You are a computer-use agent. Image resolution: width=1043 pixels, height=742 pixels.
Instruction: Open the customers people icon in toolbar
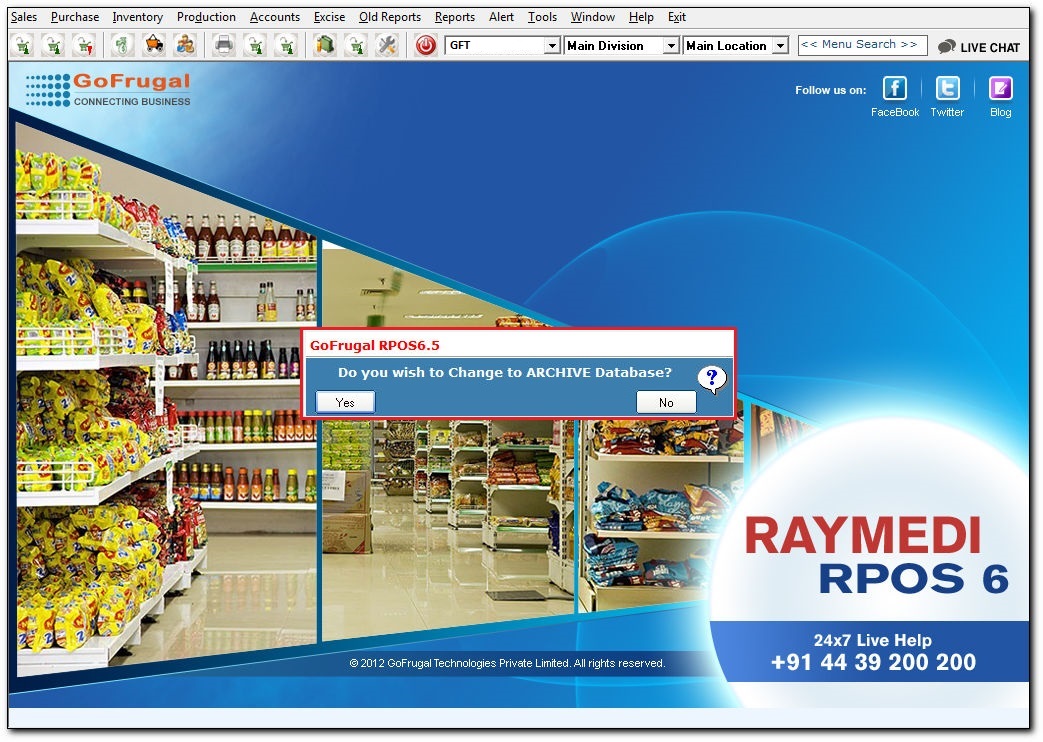pyautogui.click(x=185, y=45)
